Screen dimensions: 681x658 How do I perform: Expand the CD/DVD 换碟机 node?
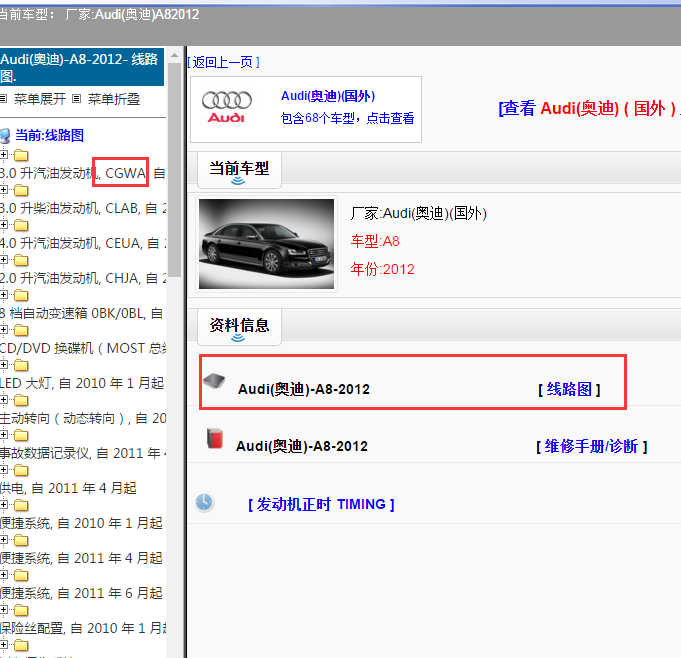(3, 330)
